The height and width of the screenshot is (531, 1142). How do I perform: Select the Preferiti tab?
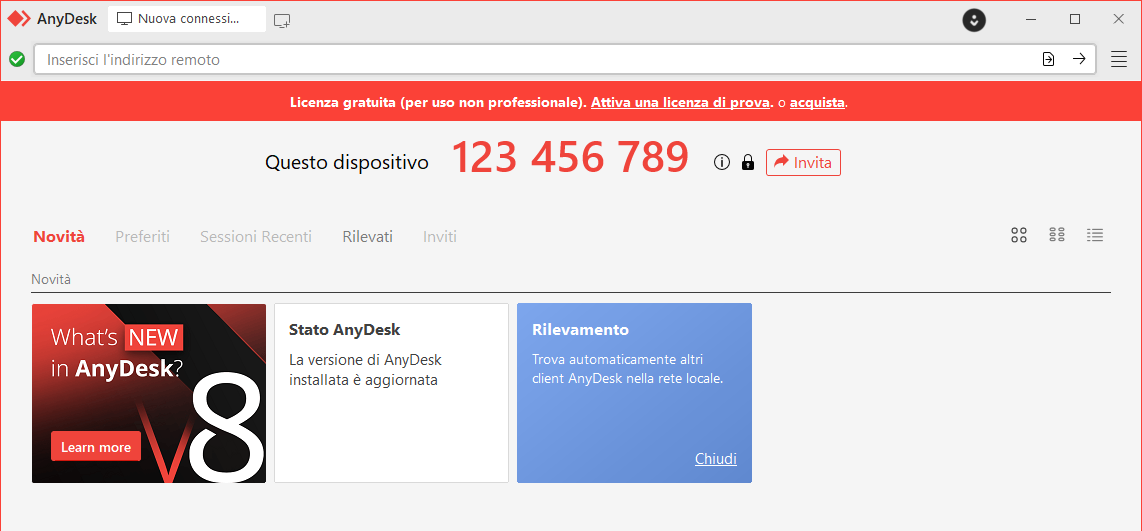coord(143,236)
